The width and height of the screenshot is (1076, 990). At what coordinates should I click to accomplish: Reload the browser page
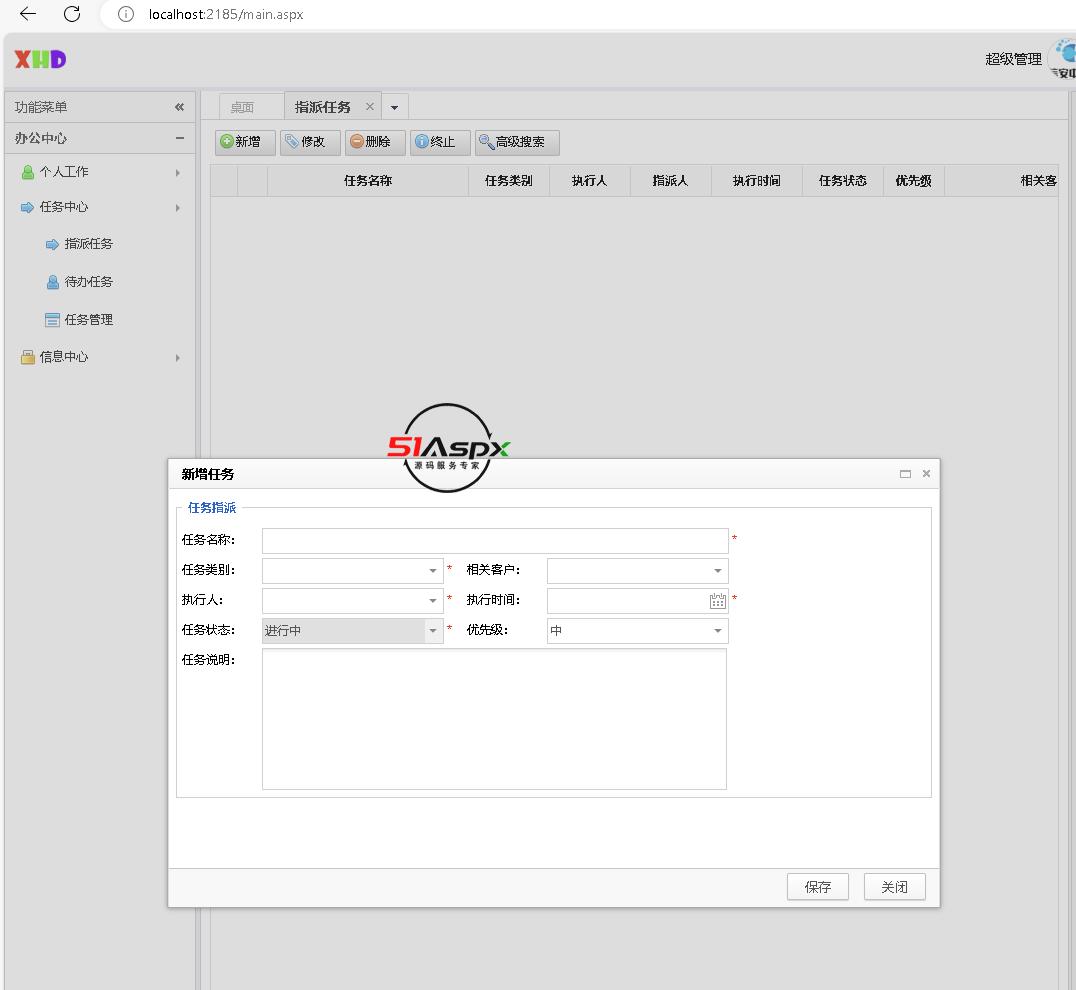pos(72,14)
